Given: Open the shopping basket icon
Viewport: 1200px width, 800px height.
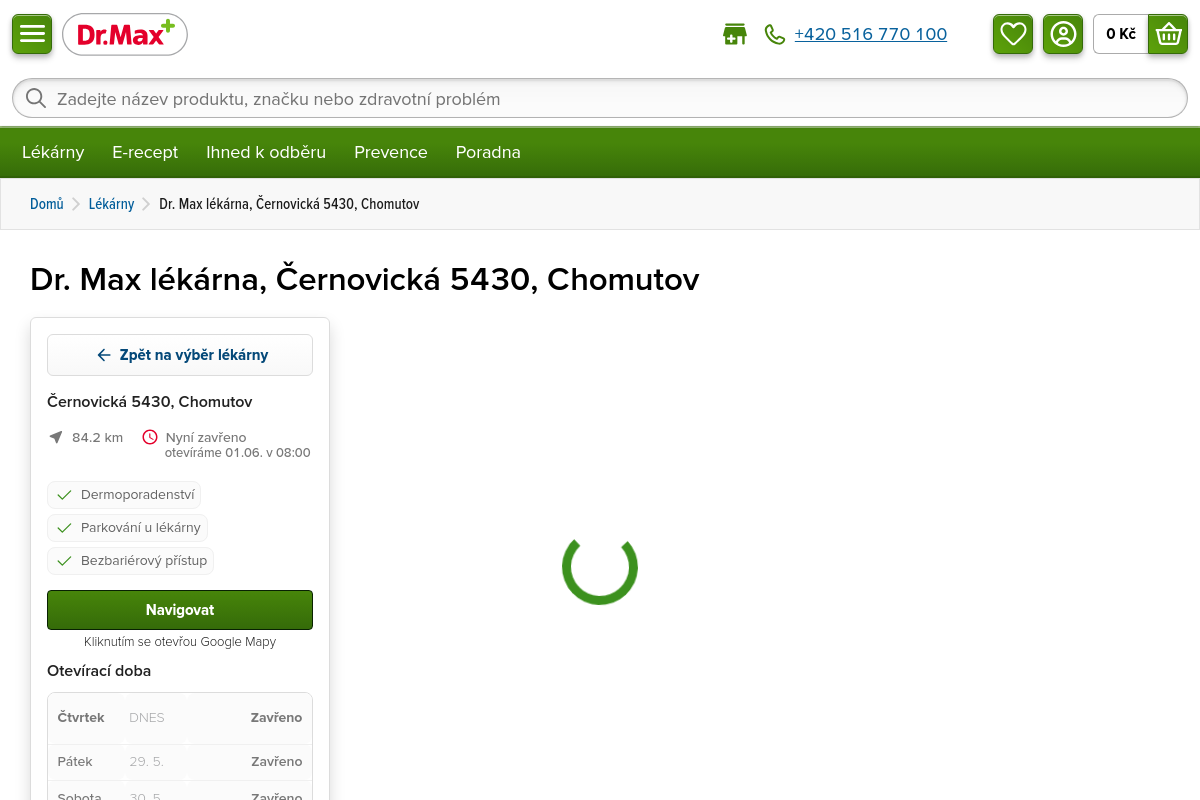Looking at the screenshot, I should tap(1168, 34).
